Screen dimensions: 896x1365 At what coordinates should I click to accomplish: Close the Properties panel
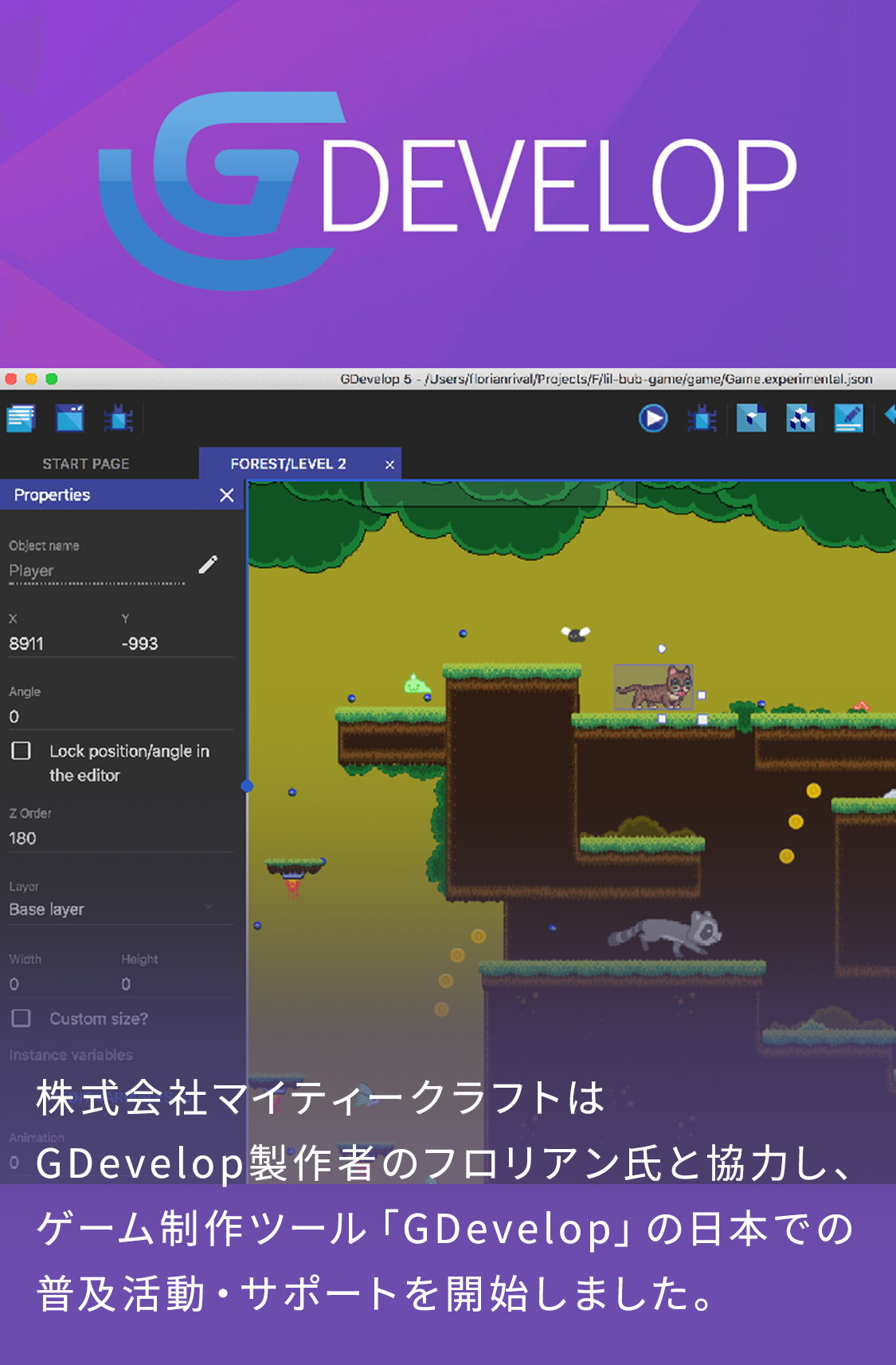pyautogui.click(x=227, y=496)
